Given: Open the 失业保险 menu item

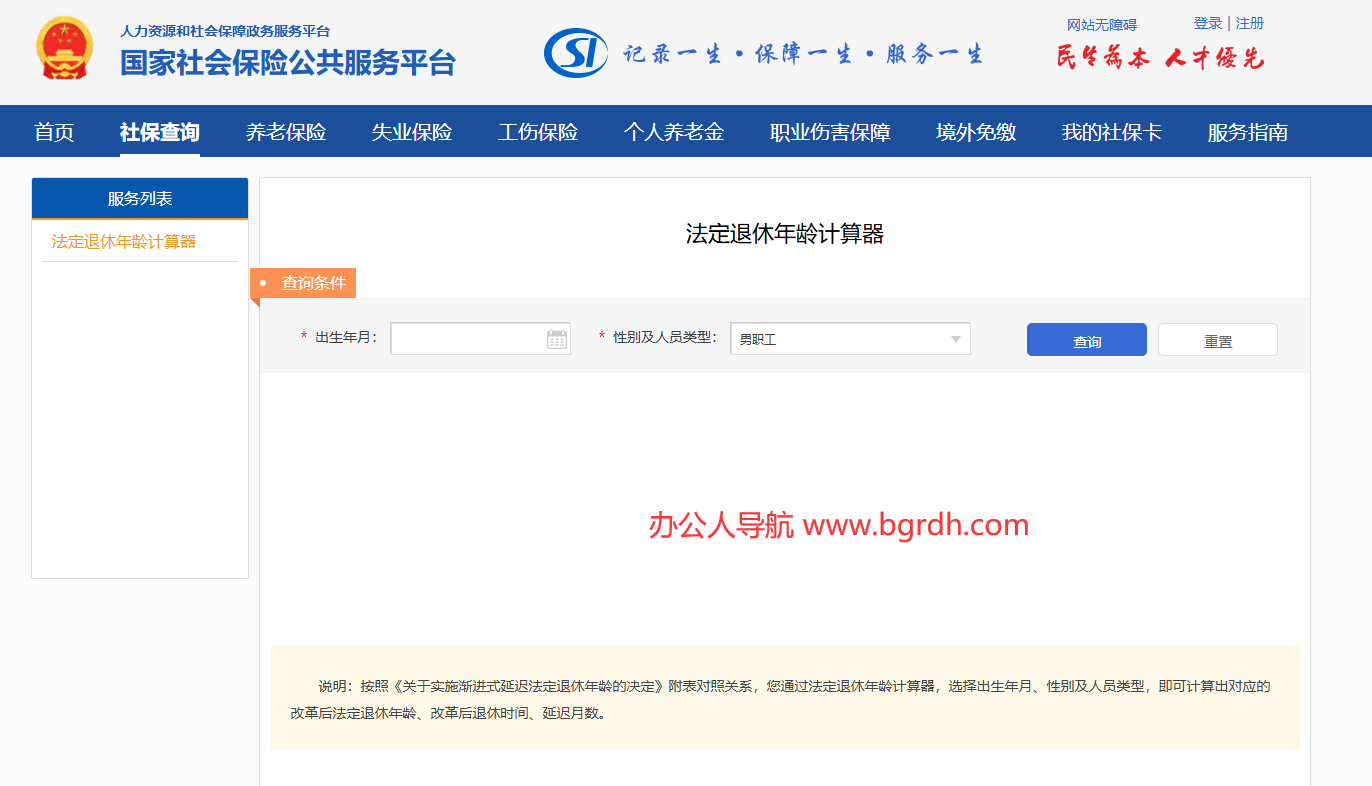Looking at the screenshot, I should (x=412, y=131).
